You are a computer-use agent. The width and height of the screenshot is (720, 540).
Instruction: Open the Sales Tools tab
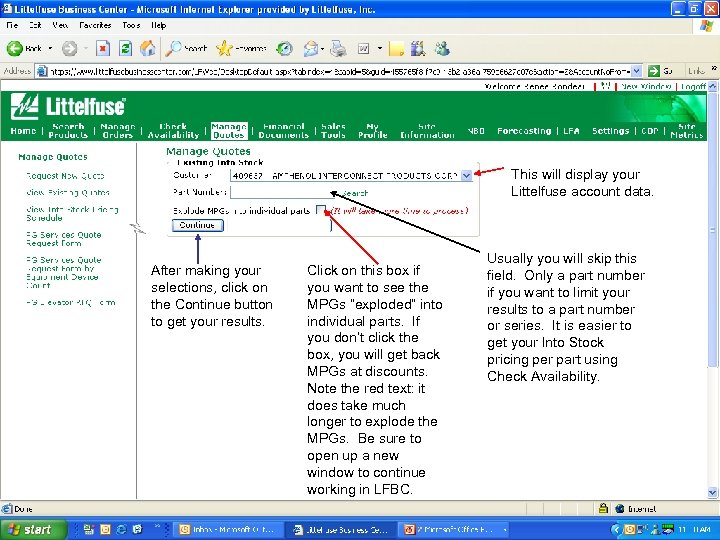pyautogui.click(x=333, y=130)
